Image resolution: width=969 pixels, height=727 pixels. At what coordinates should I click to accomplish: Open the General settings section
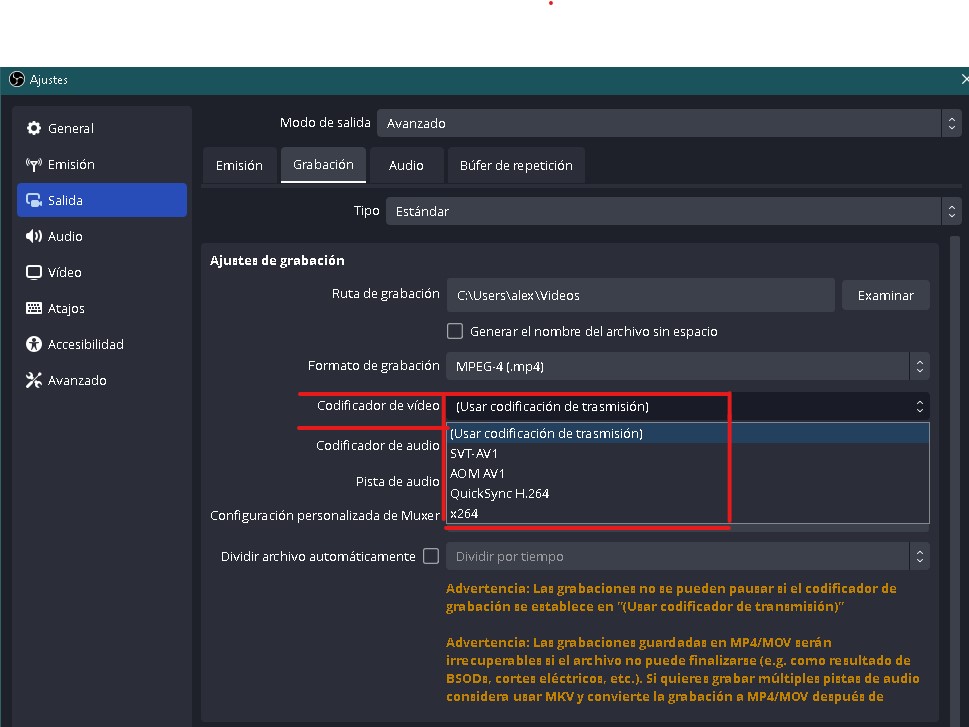click(102, 128)
